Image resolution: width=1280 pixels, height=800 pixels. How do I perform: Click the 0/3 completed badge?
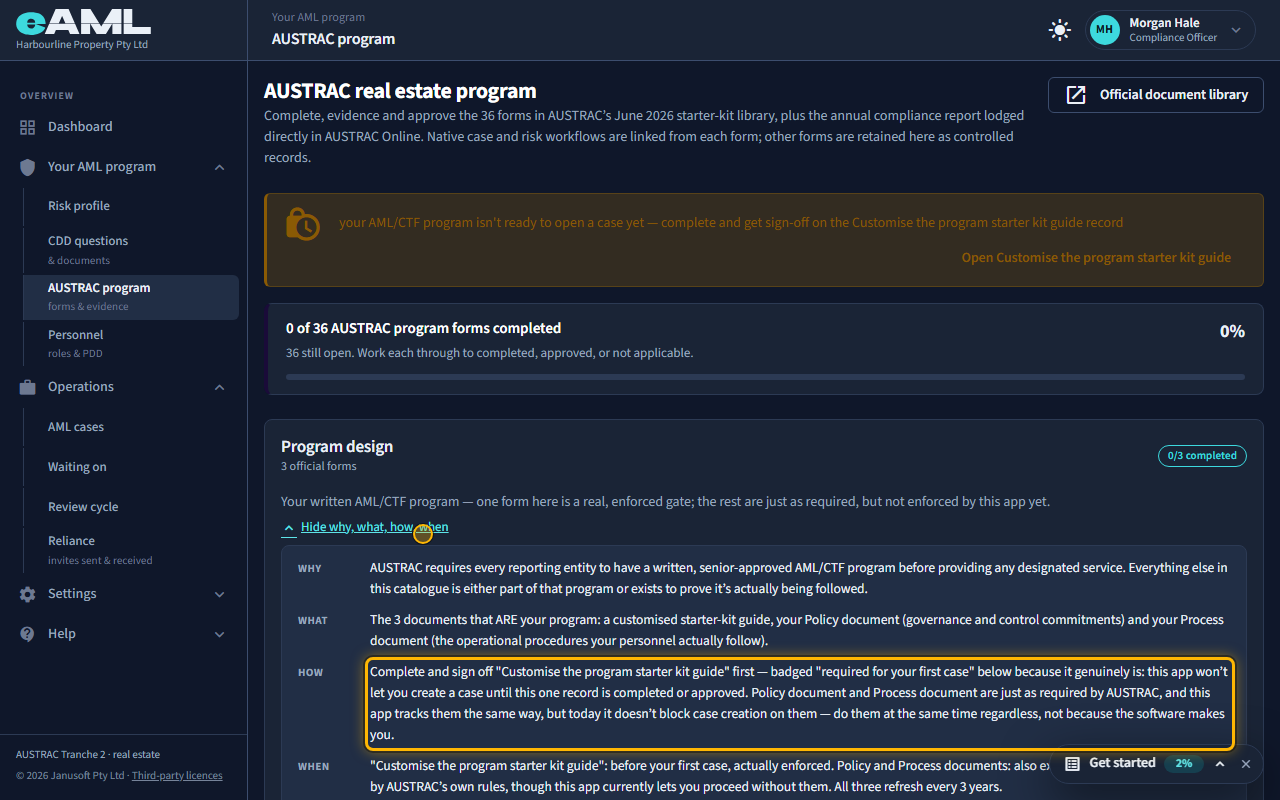pos(1202,455)
